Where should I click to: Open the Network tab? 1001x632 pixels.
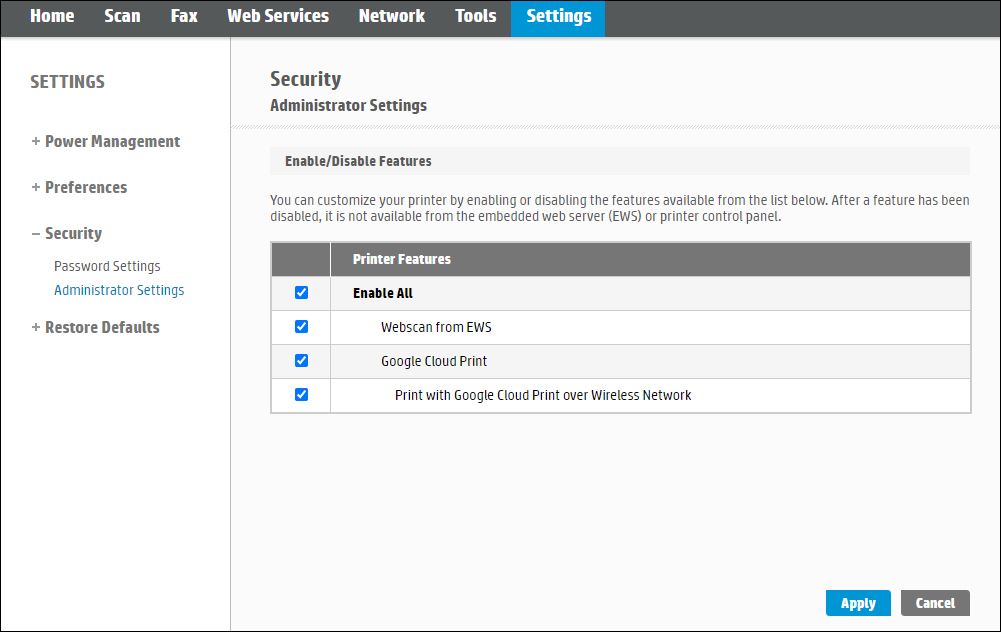tap(391, 16)
